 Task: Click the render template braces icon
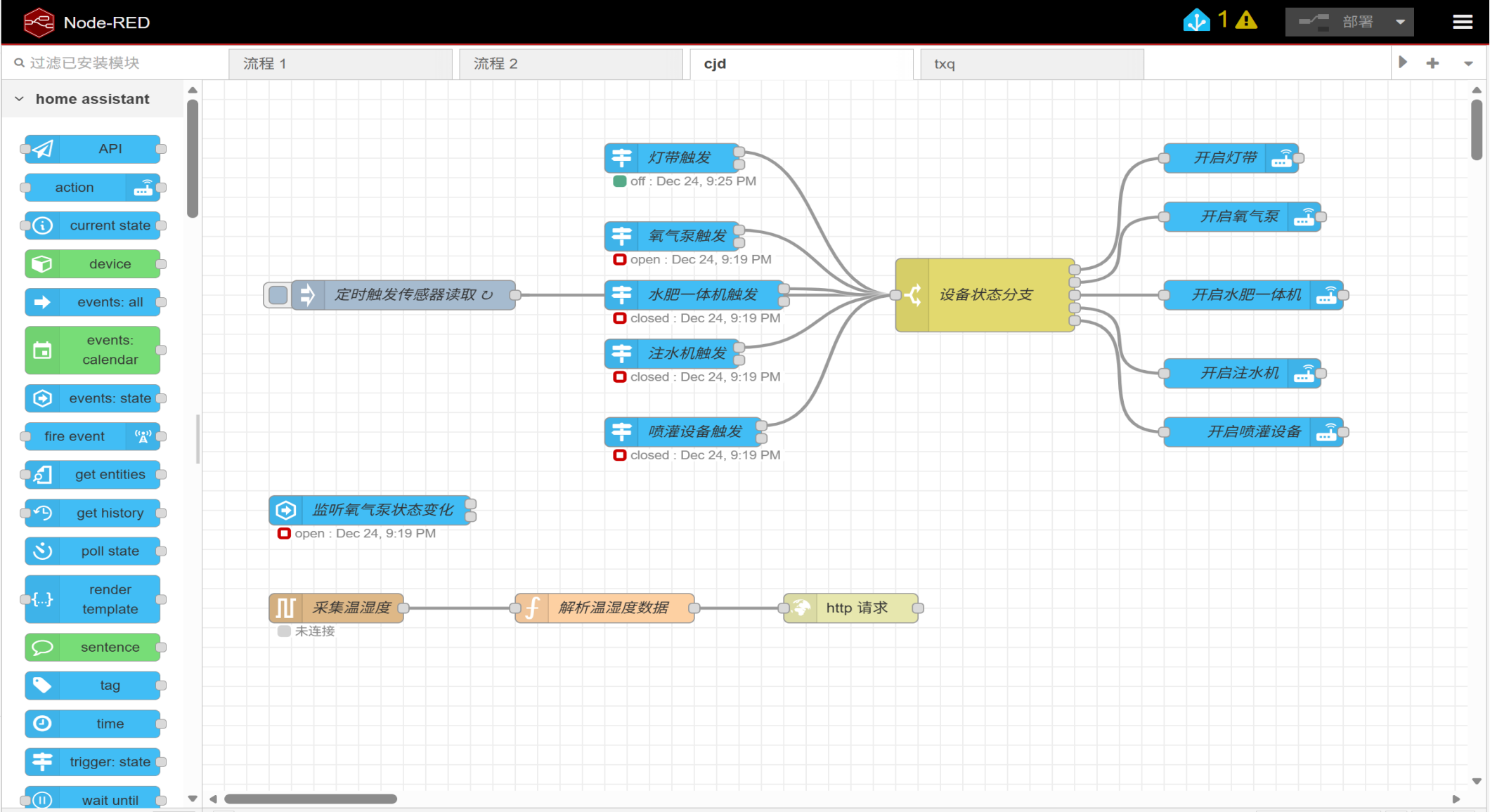[x=42, y=599]
